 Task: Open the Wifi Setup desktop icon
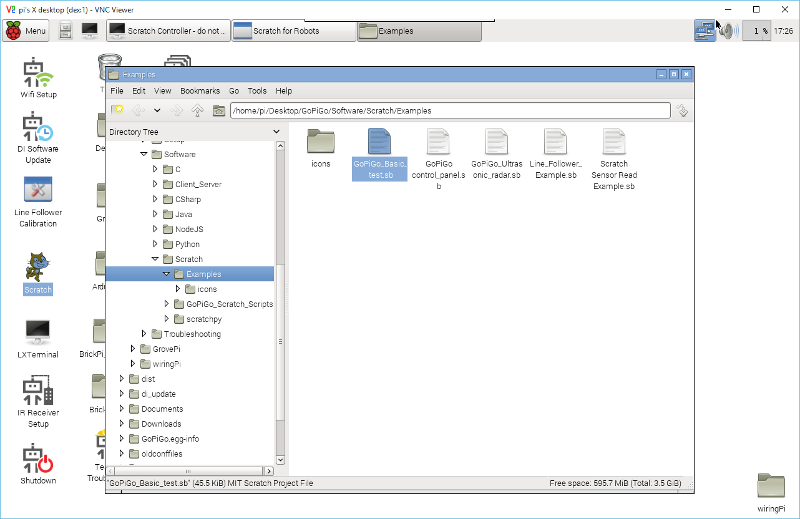tap(38, 78)
